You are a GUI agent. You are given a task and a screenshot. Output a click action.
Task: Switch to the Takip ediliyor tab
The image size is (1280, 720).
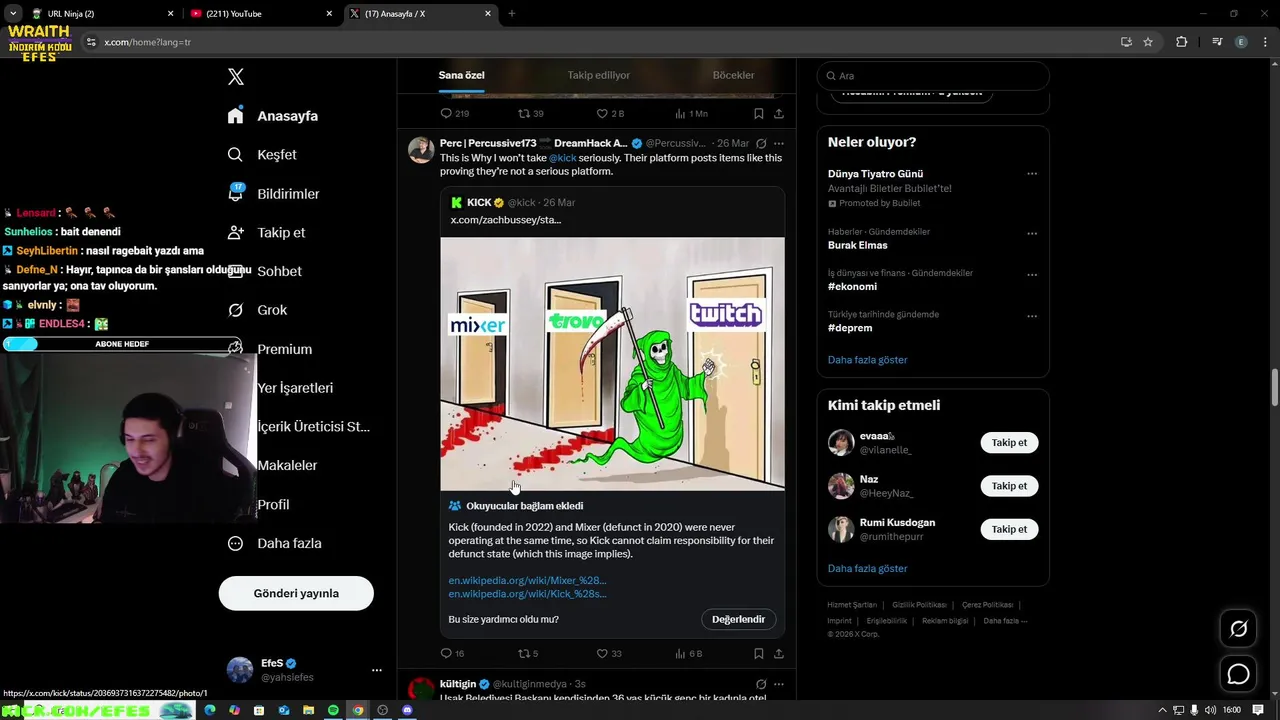598,76
